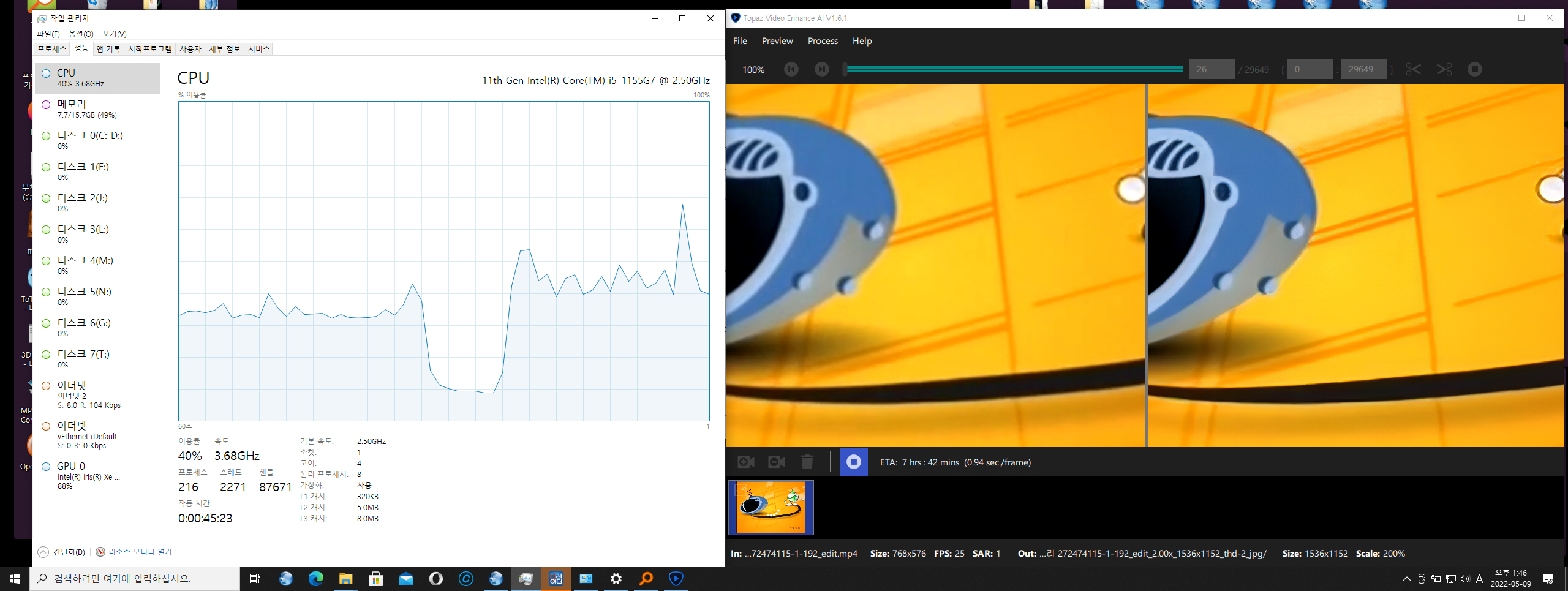Open the Process menu in Topaz
1568x591 pixels.
[823, 41]
